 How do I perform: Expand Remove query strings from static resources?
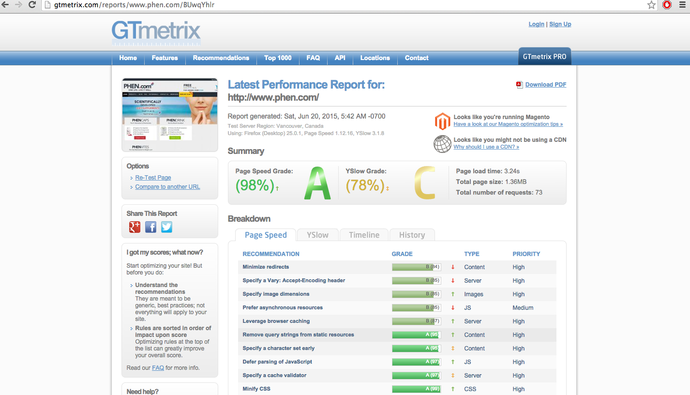click(x=298, y=335)
